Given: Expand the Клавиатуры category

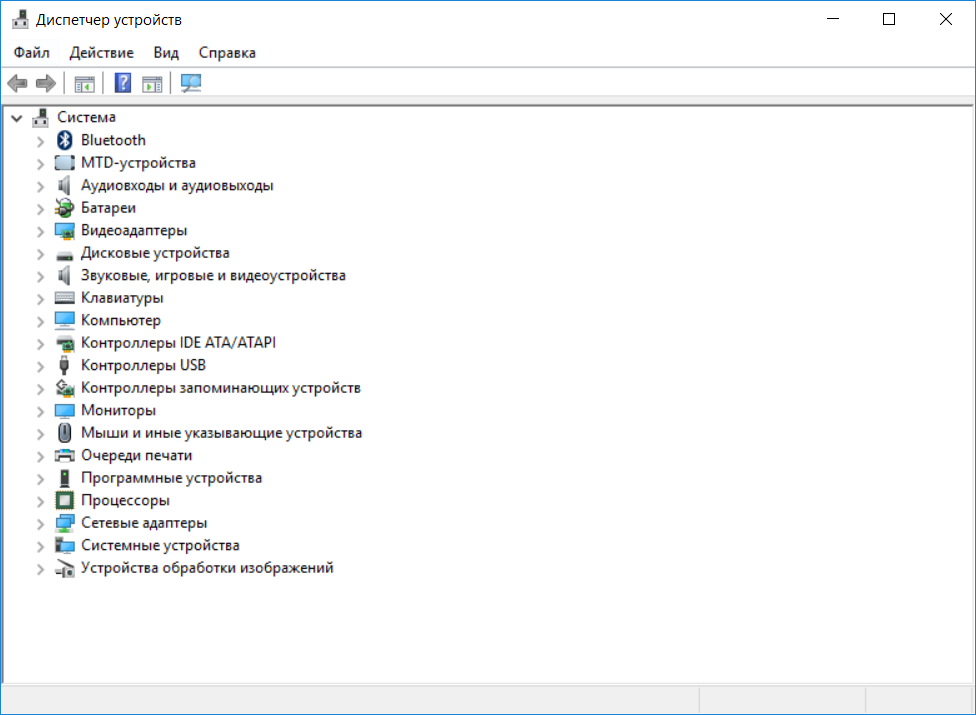Looking at the screenshot, I should tap(40, 299).
